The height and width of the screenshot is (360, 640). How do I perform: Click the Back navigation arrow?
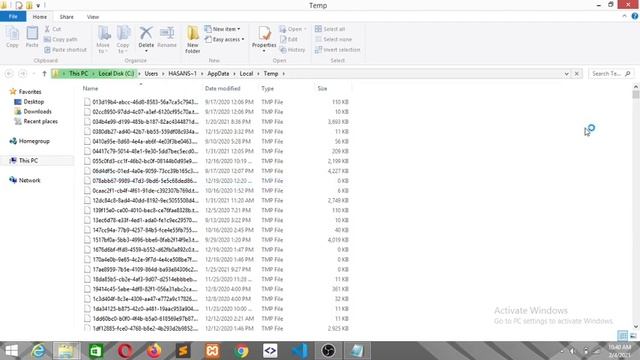(x=9, y=74)
